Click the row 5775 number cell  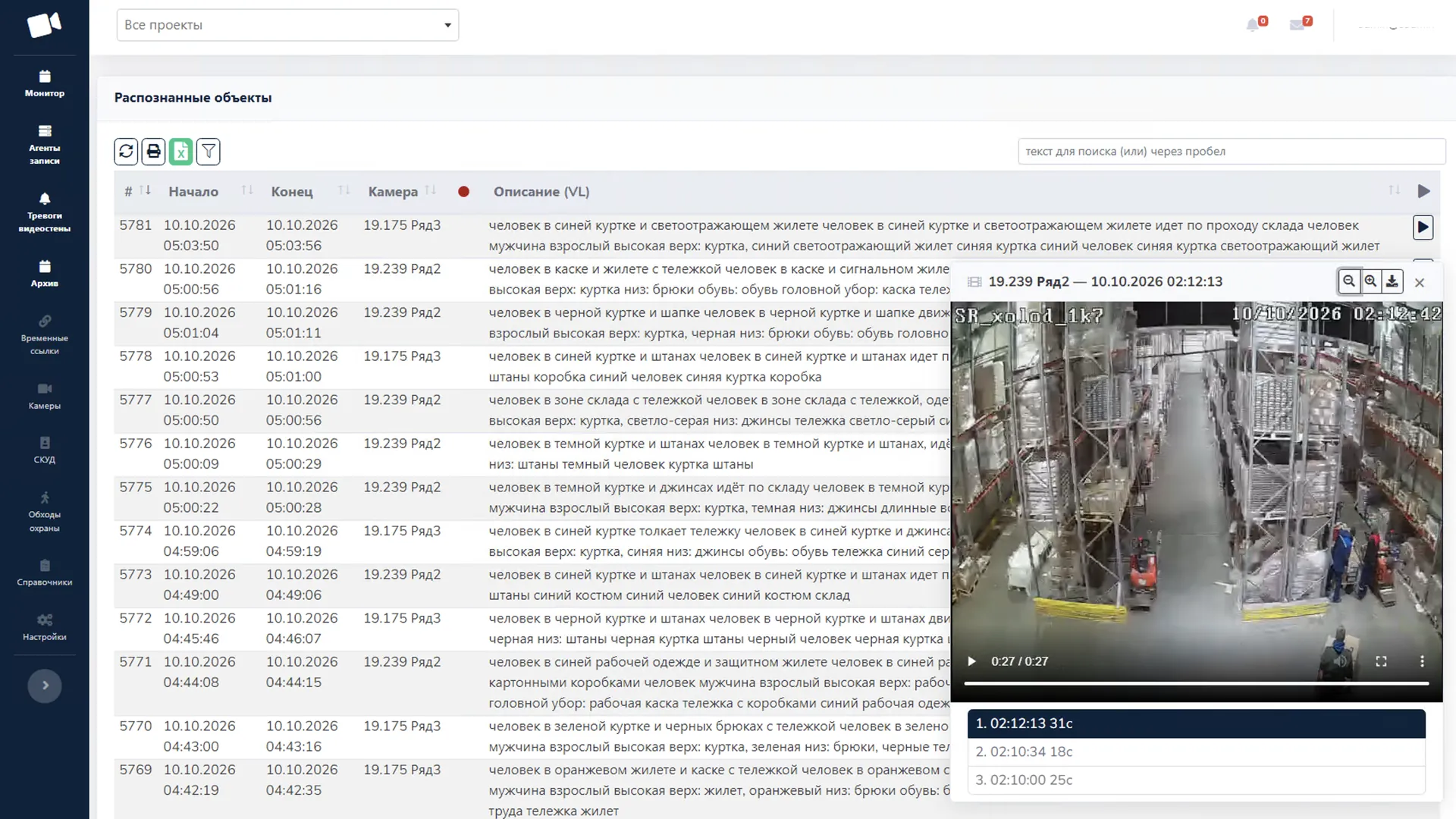(x=136, y=487)
